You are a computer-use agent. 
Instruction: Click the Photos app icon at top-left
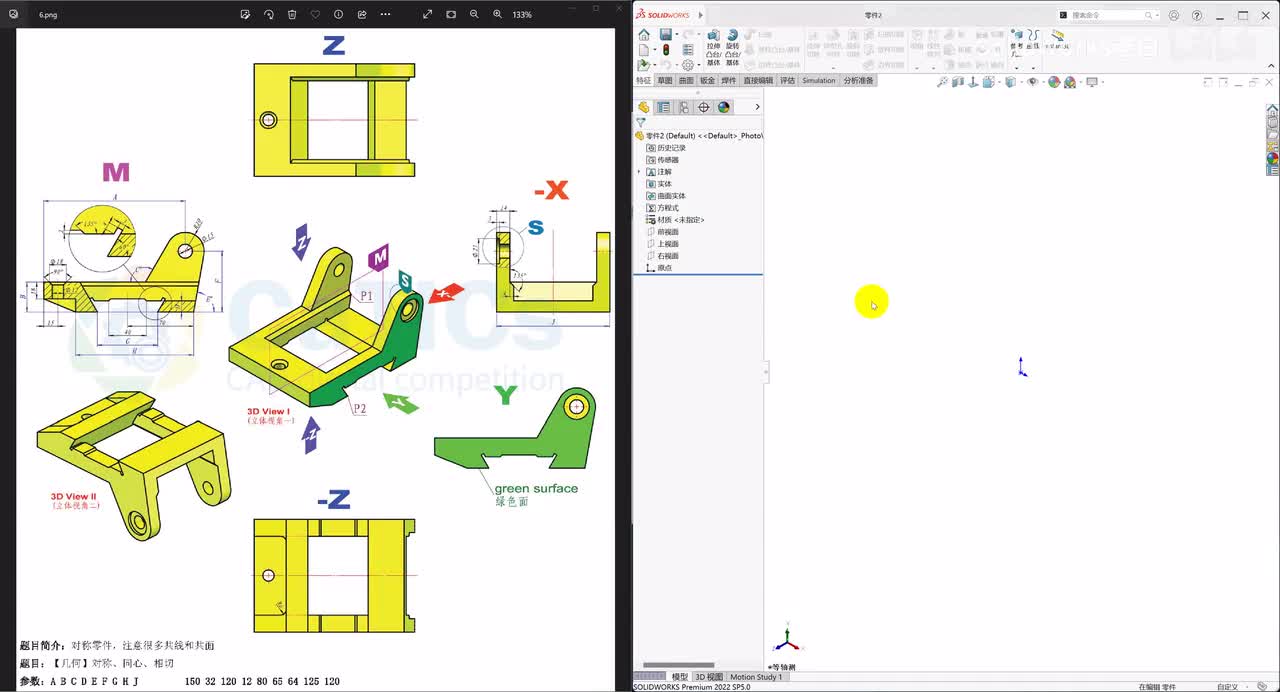tap(13, 15)
